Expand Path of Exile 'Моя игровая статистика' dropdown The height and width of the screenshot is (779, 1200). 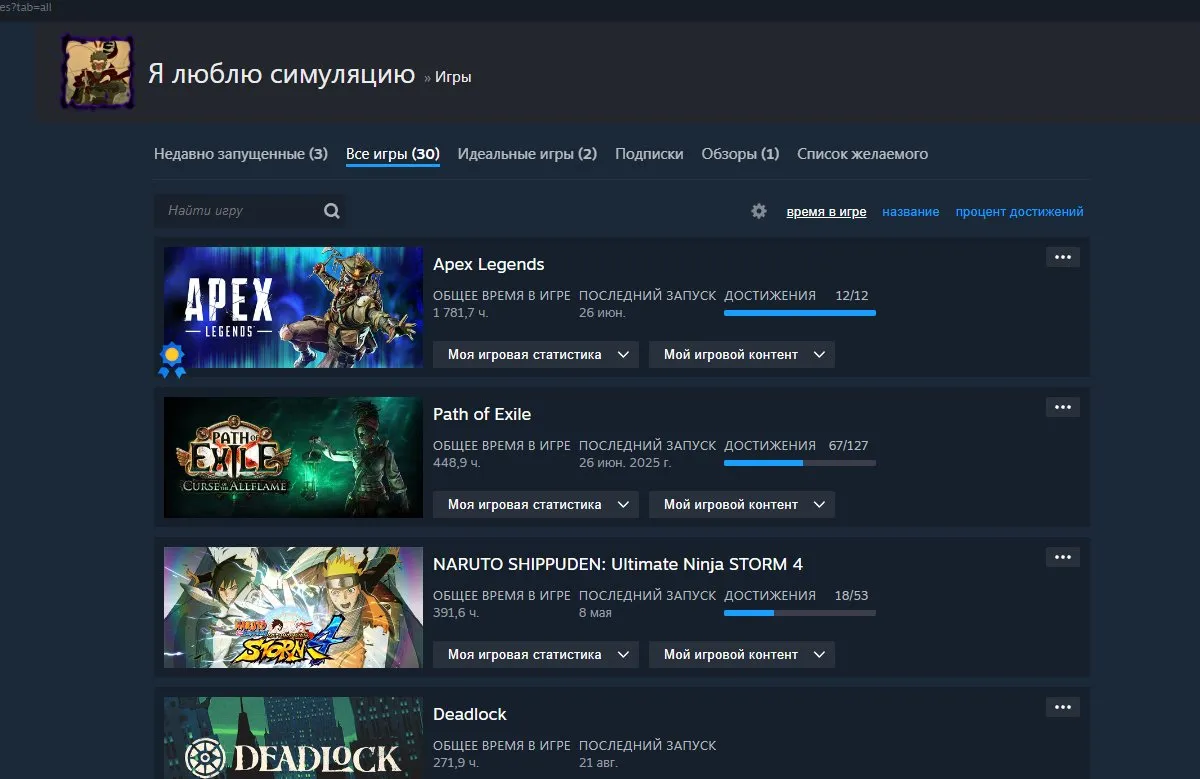pos(536,504)
